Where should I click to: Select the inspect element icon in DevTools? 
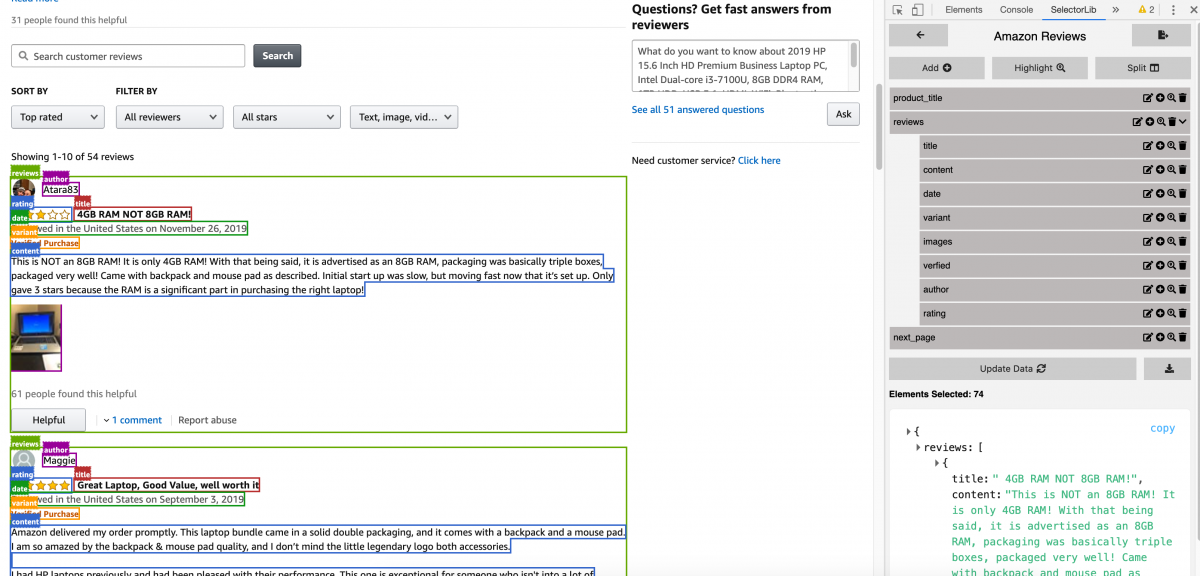895,9
